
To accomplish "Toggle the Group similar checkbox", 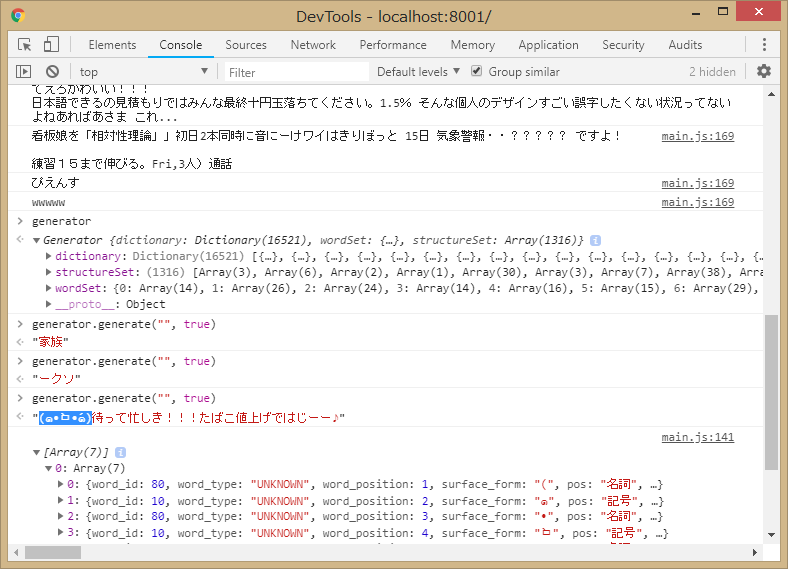I will [477, 72].
